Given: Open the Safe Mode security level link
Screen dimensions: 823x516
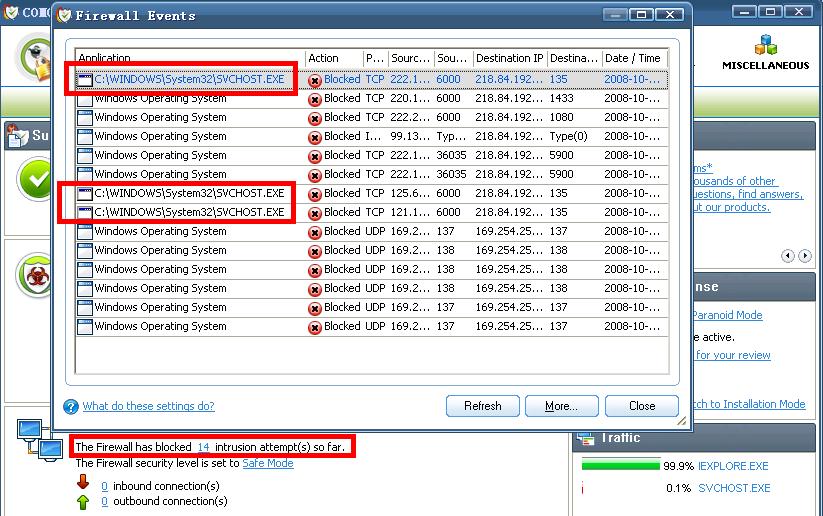Looking at the screenshot, I should click(x=268, y=464).
